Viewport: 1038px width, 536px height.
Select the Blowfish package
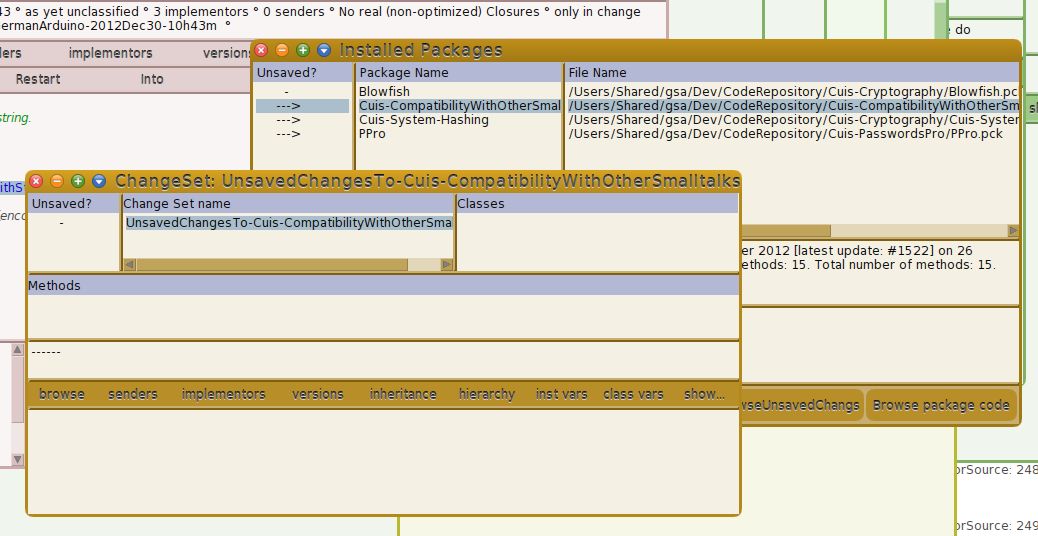384,92
